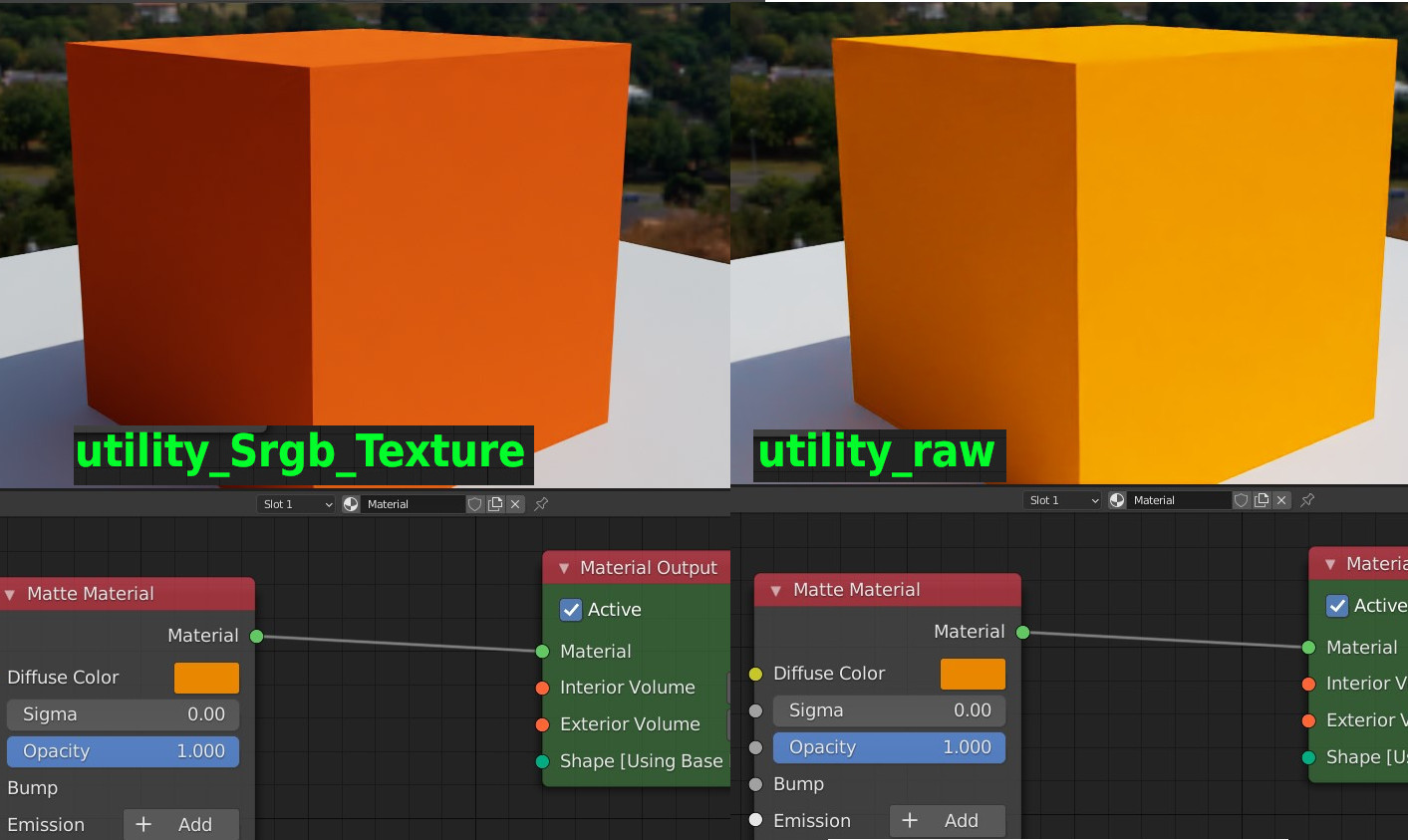Screen dimensions: 1408x840
Task: Duplicate material using copy icon in right editor
Action: pyautogui.click(x=1262, y=500)
